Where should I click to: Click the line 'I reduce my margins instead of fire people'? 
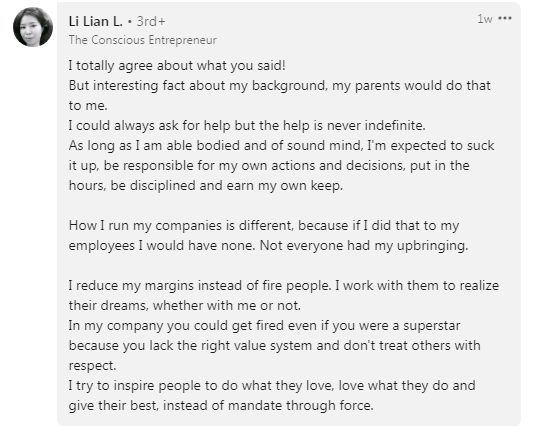click(284, 285)
